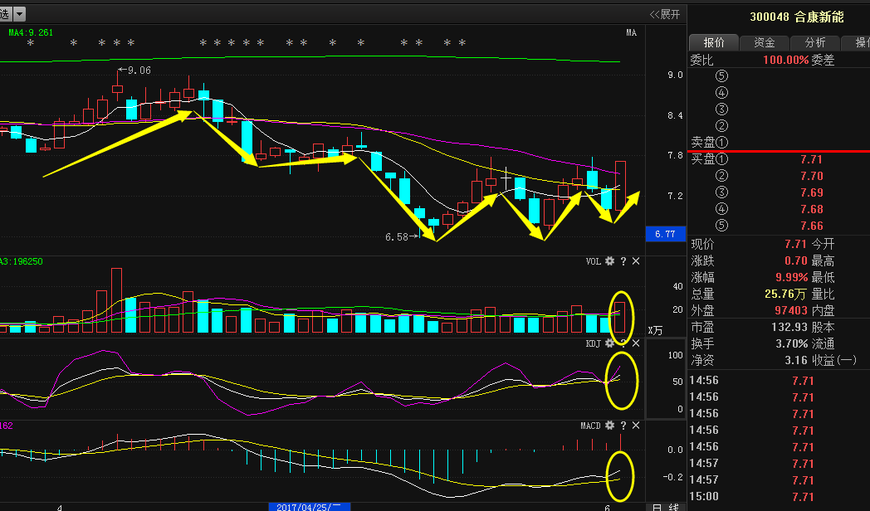Click the 换手 value 3.70%

click(x=791, y=343)
